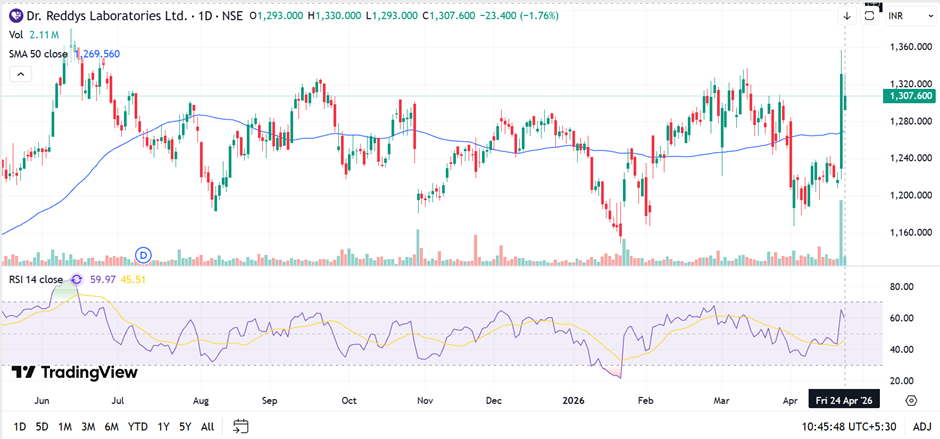This screenshot has width=940, height=439.
Task: Click the dividend 'D' marker on the chart
Action: pyautogui.click(x=143, y=254)
